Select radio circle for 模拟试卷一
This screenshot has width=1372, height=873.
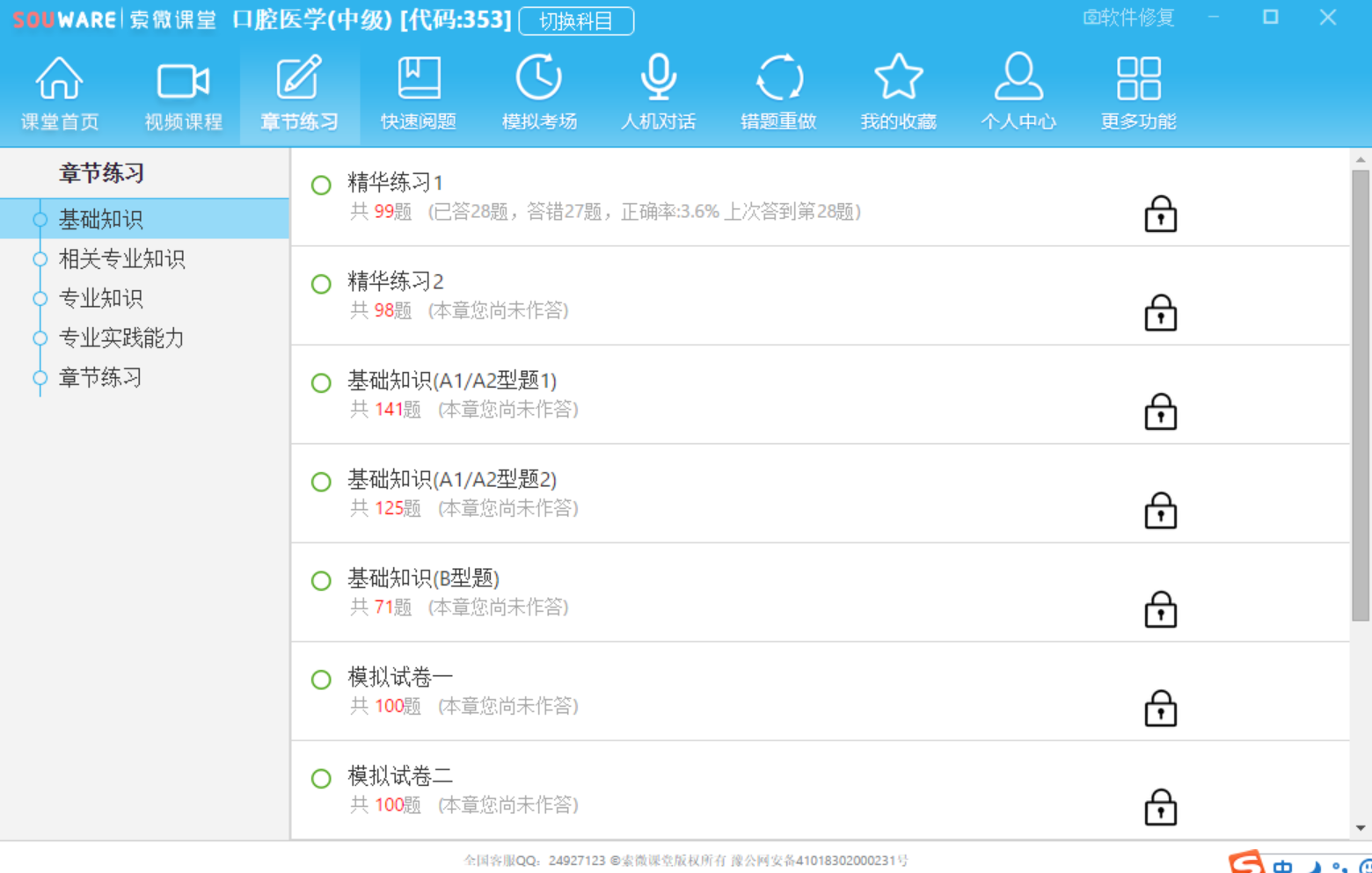[x=321, y=680]
